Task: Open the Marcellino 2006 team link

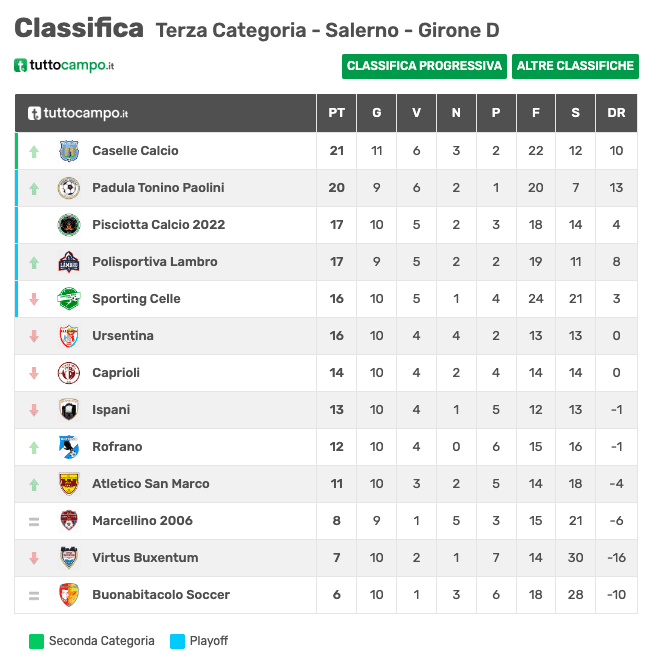Action: point(142,520)
